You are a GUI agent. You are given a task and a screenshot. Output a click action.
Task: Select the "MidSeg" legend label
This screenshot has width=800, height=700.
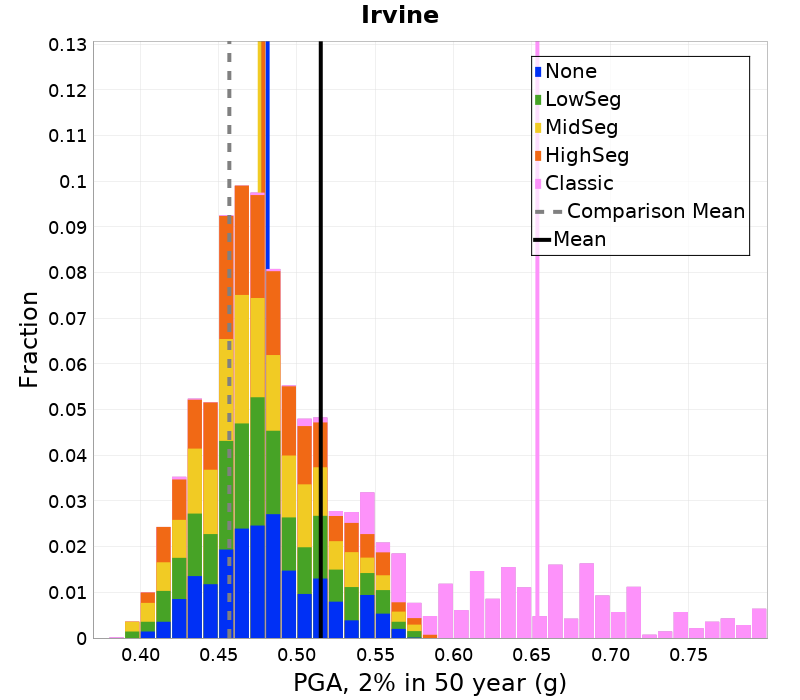(582, 128)
